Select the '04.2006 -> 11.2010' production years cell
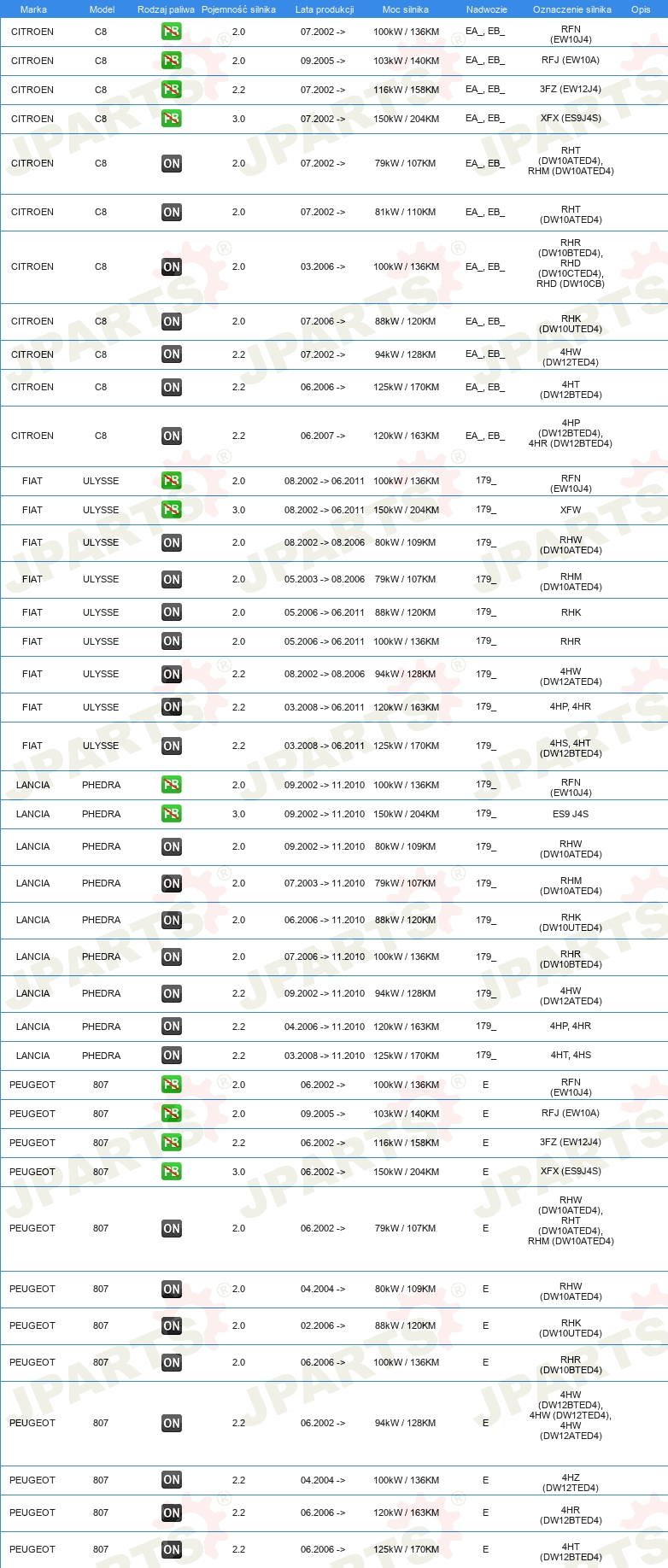This screenshot has width=668, height=1568. coord(325,1027)
